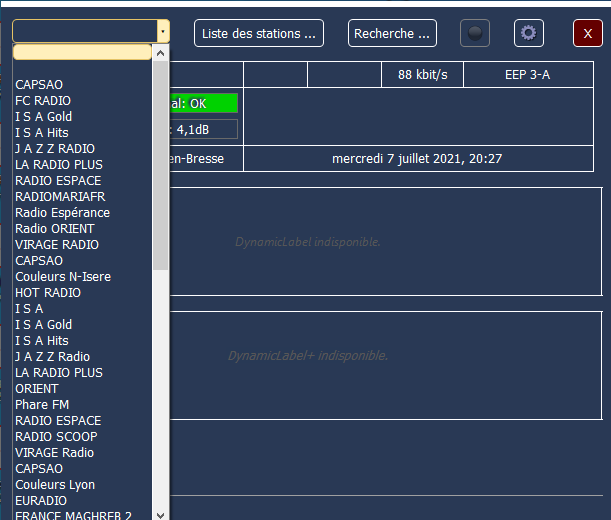
Task: Open the settings gear icon
Action: (528, 33)
